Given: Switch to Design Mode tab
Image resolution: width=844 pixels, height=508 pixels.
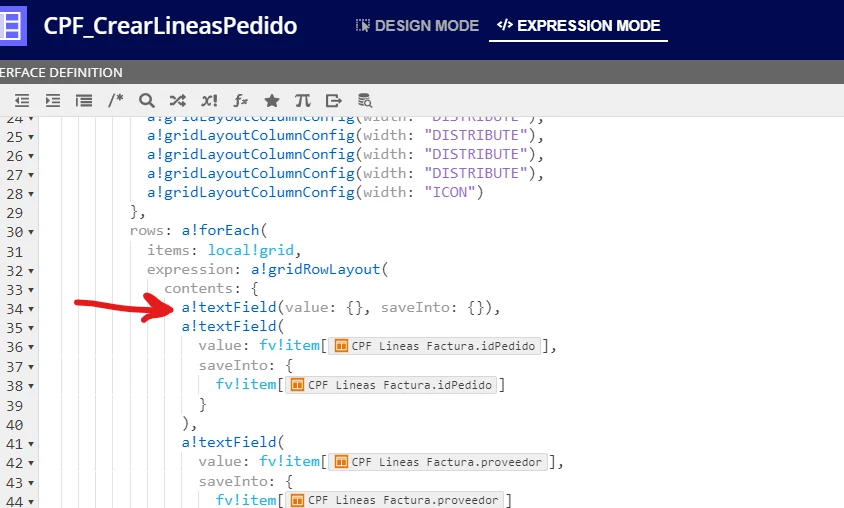Looking at the screenshot, I should click(x=417, y=25).
